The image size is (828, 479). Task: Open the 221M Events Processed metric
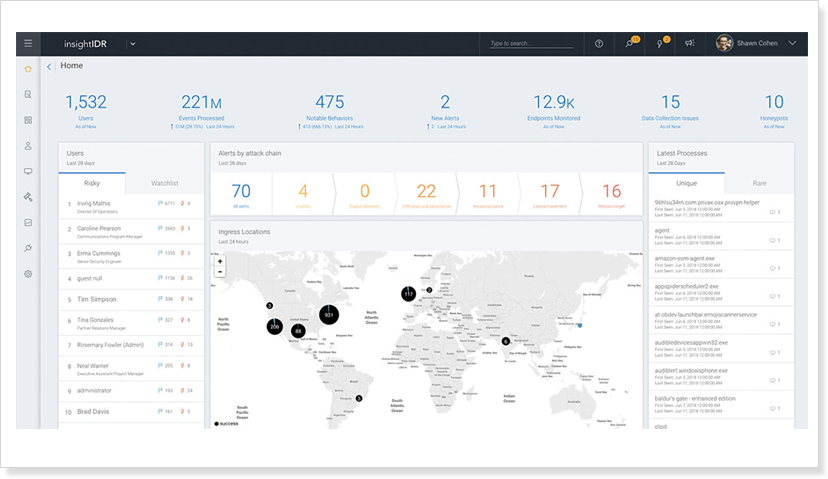coord(202,110)
